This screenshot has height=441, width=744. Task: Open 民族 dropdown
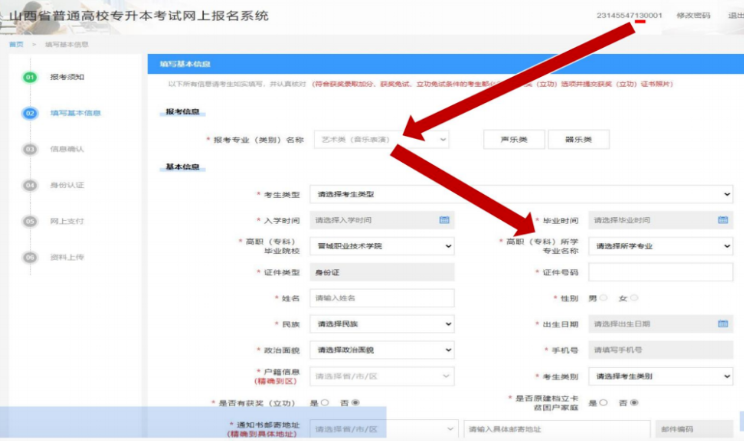(382, 324)
